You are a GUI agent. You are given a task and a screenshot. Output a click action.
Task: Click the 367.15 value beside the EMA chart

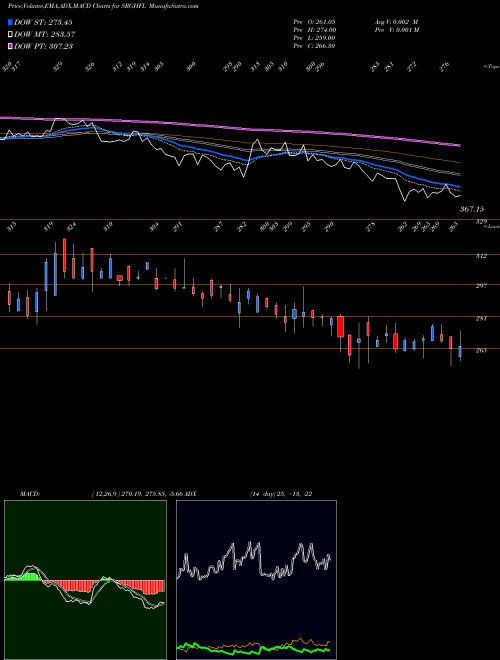[472, 209]
